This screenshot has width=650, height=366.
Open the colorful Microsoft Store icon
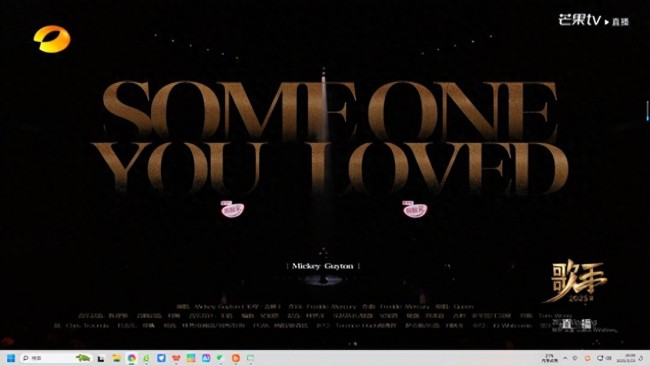191,358
